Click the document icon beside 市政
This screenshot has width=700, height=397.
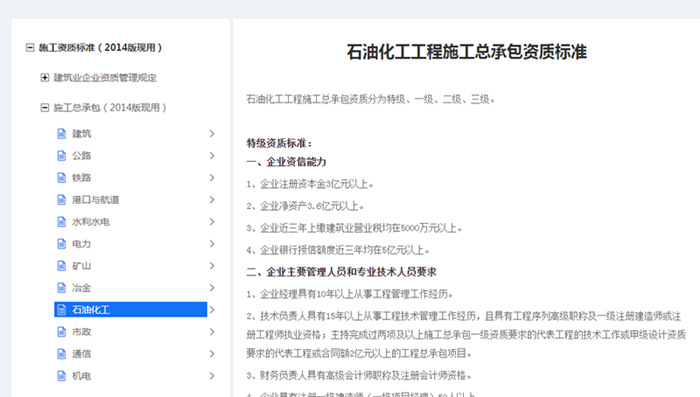(x=62, y=332)
